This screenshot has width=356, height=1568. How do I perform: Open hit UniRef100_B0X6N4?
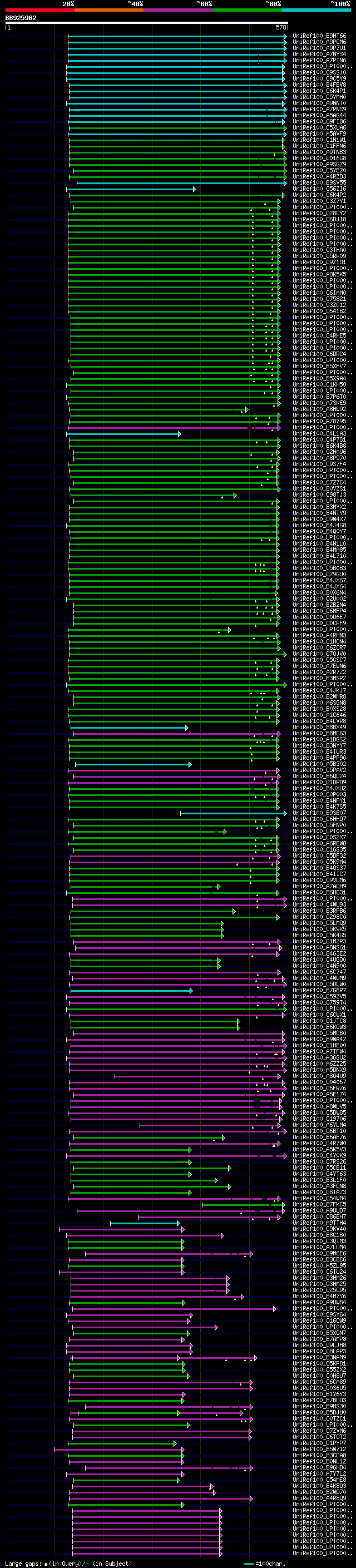(x=319, y=592)
